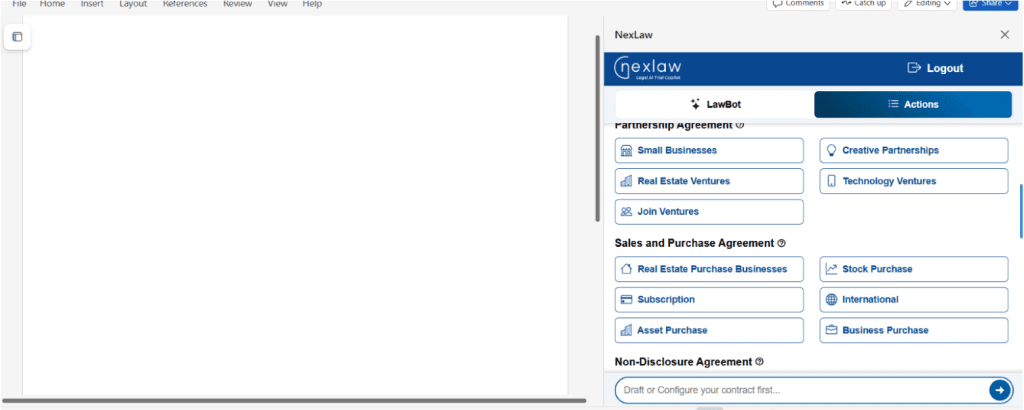Log out of NexLaw
The height and width of the screenshot is (410, 1024).
pos(935,68)
